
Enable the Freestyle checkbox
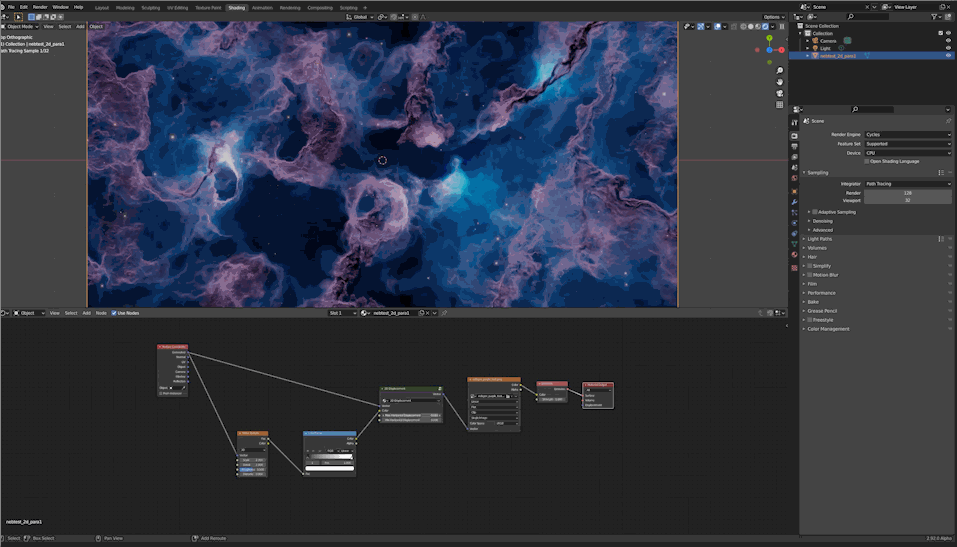pos(810,320)
